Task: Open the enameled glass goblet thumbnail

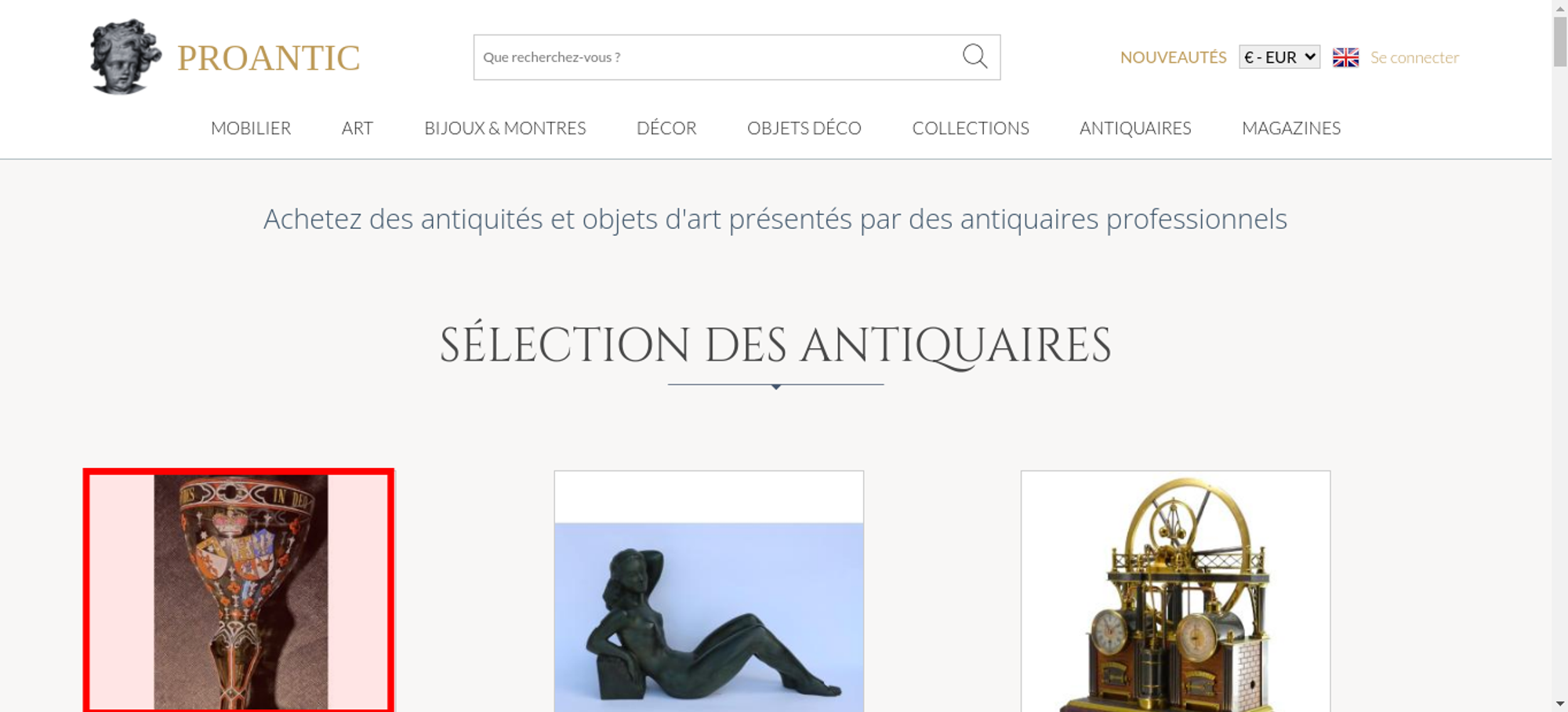Action: [x=238, y=592]
